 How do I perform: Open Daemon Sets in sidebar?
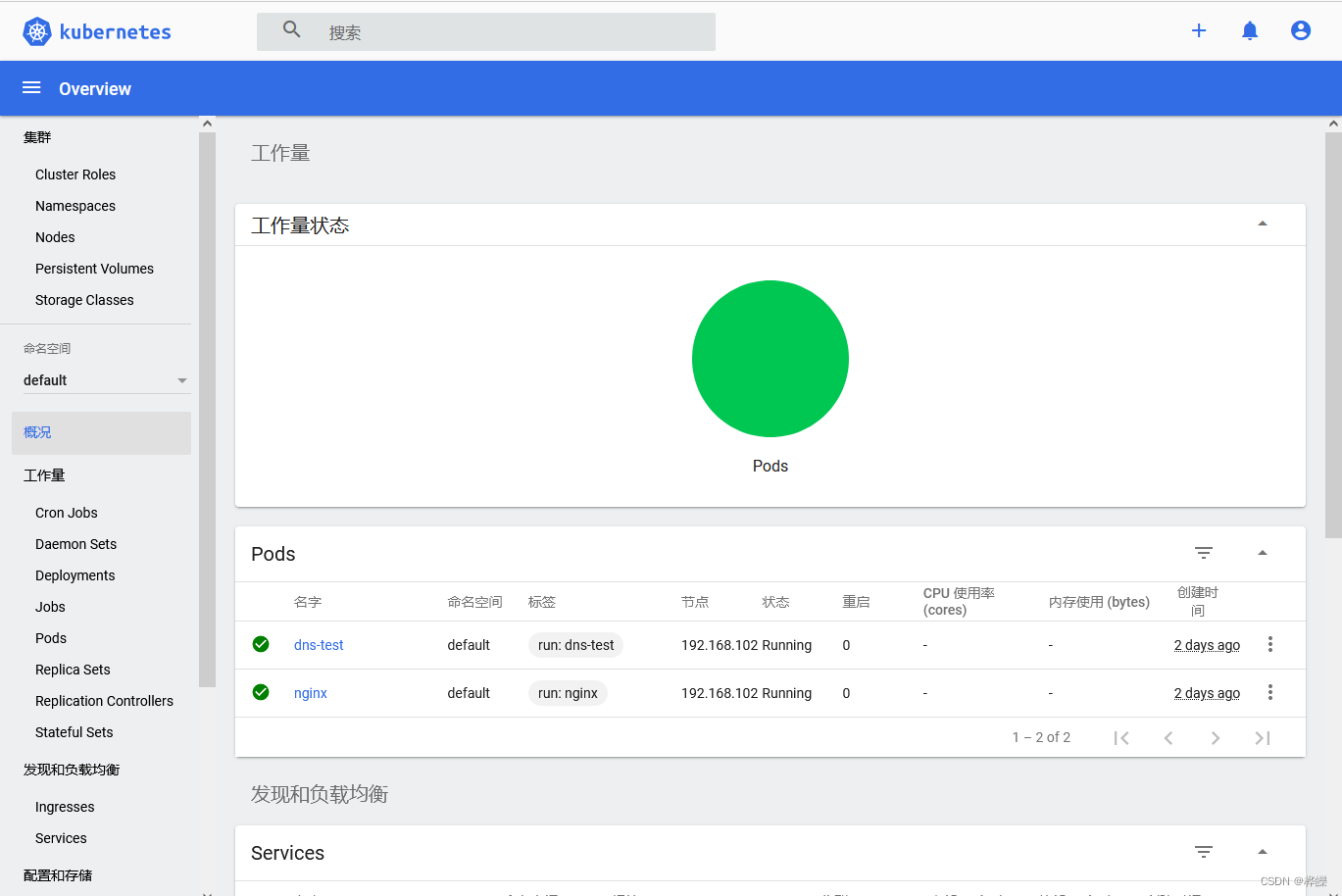[75, 544]
